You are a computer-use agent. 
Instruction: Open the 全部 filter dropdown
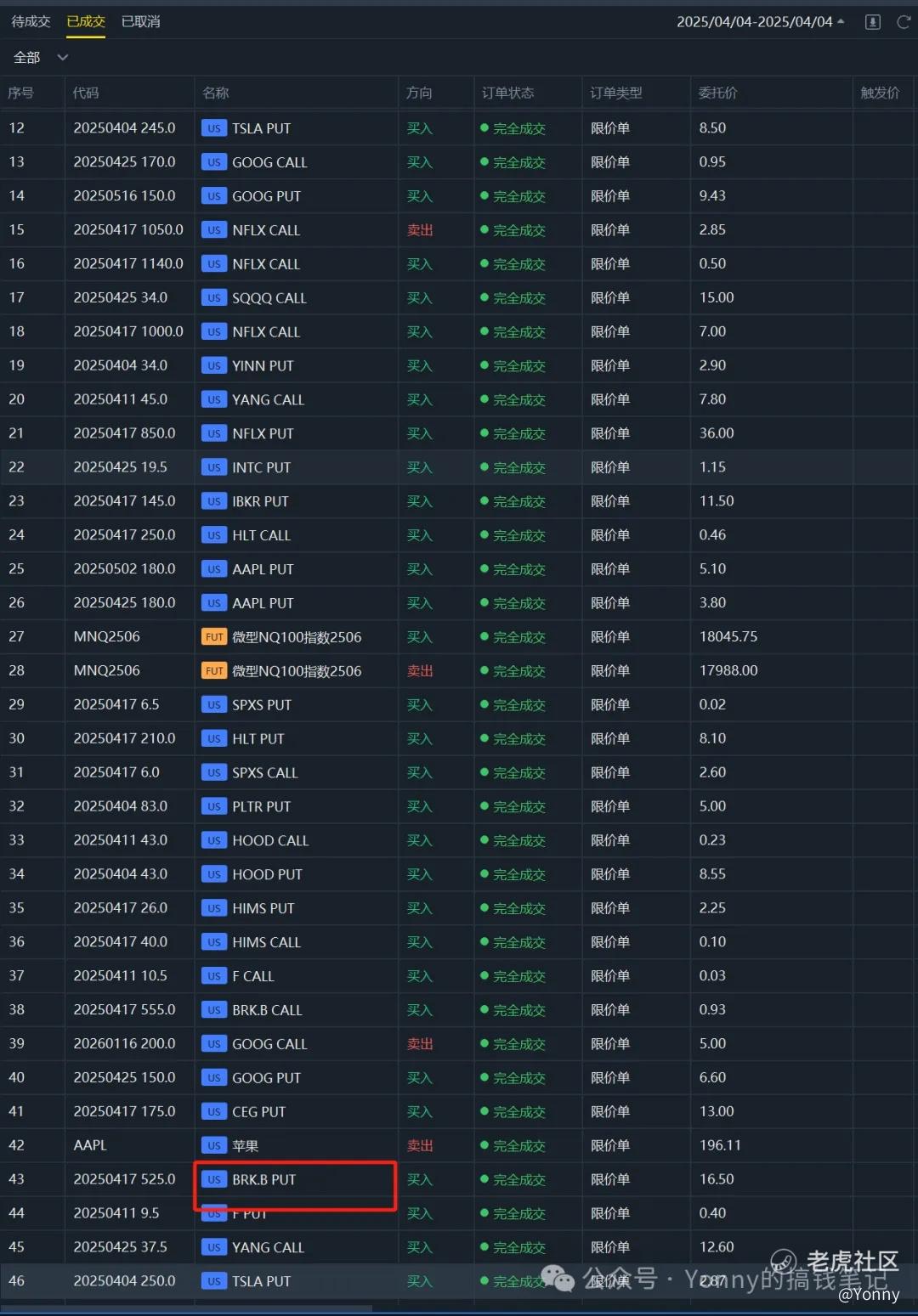(40, 58)
